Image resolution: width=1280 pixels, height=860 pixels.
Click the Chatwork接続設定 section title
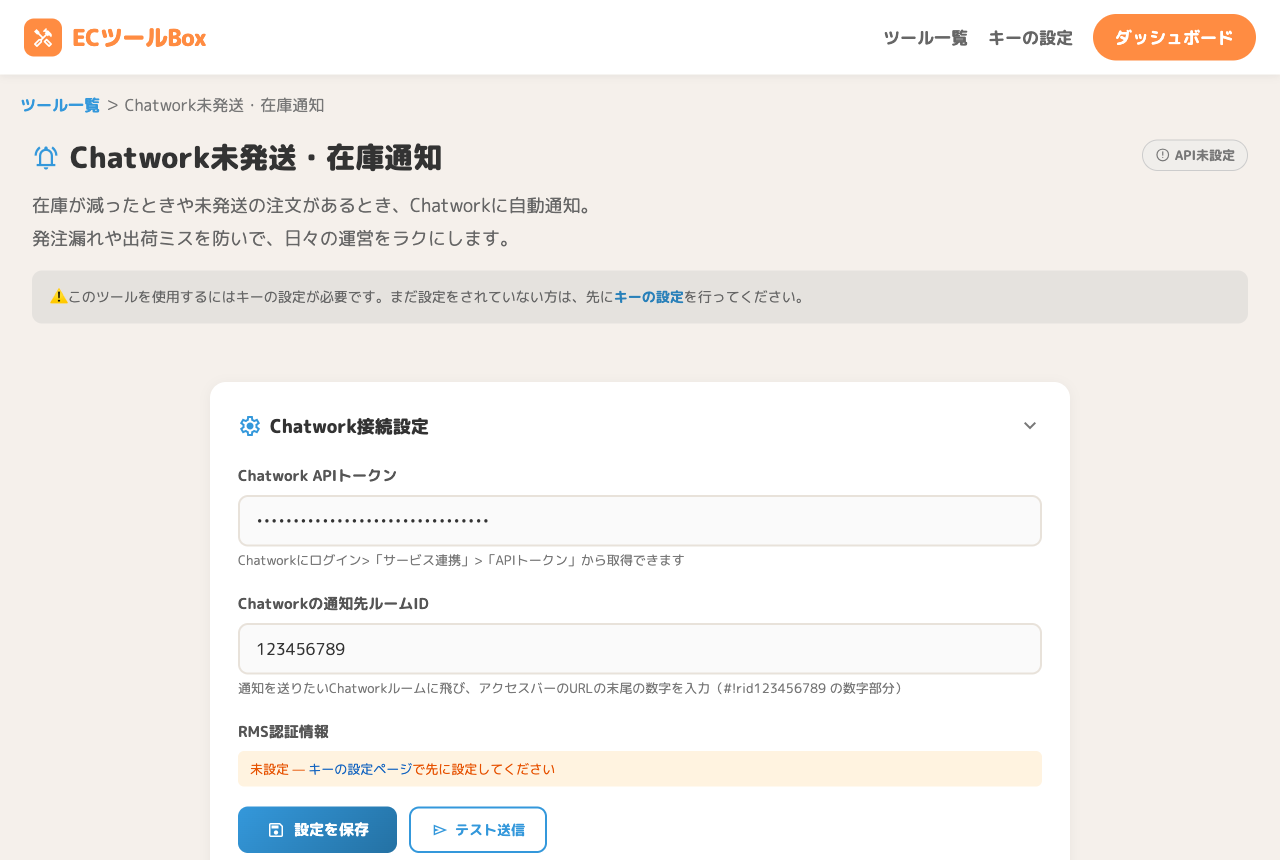pos(349,426)
